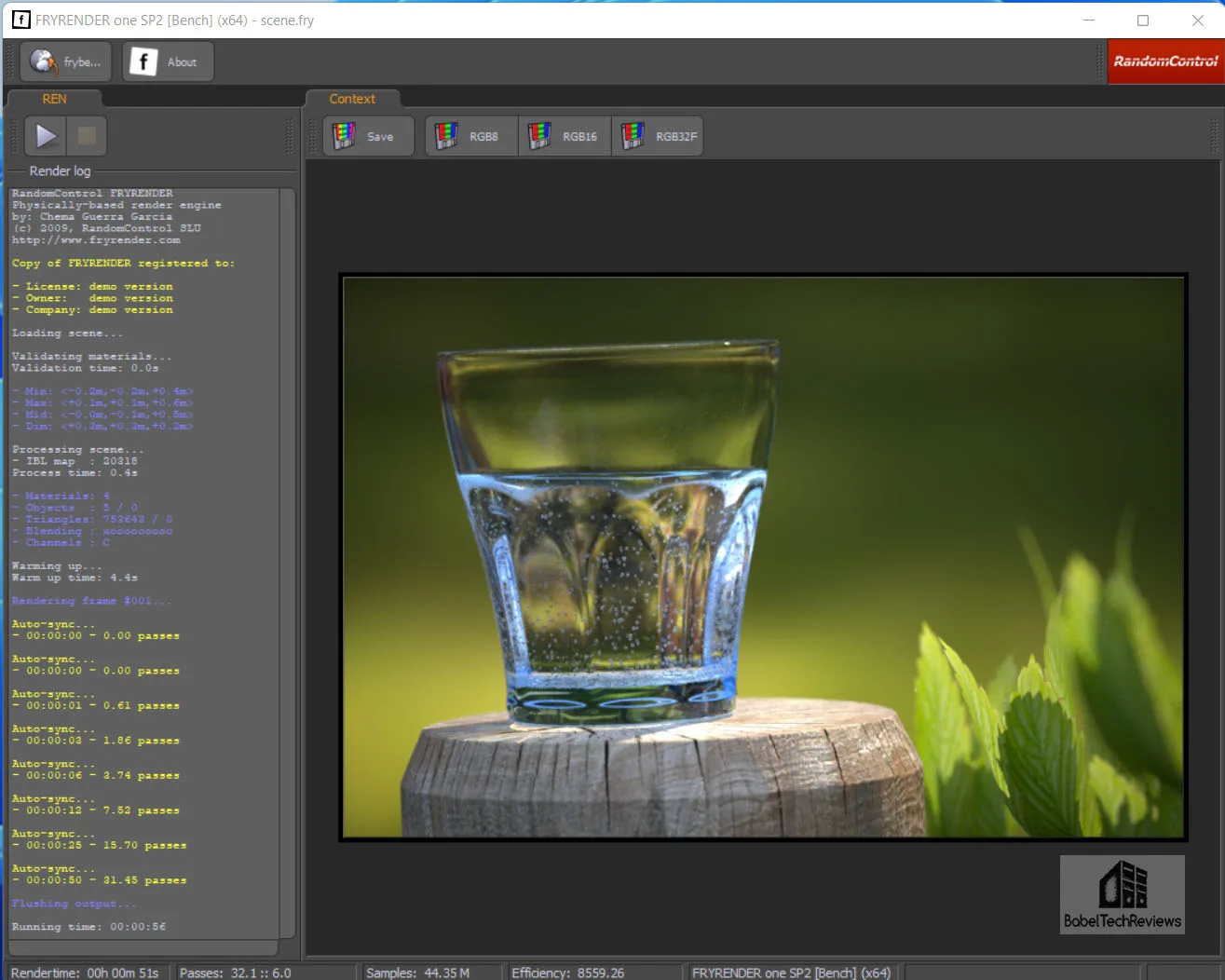Close the FRYRENDER window
This screenshot has height=980, width=1225.
click(x=1198, y=20)
